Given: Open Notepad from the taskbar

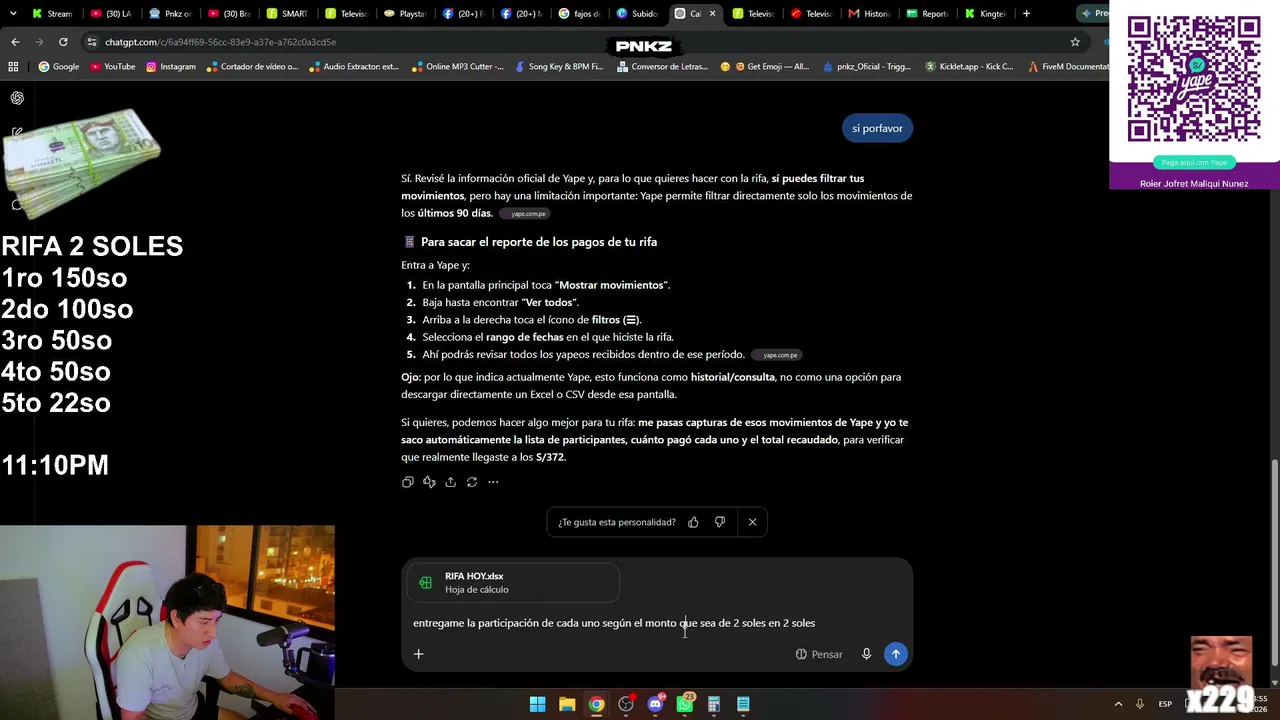Looking at the screenshot, I should (743, 704).
